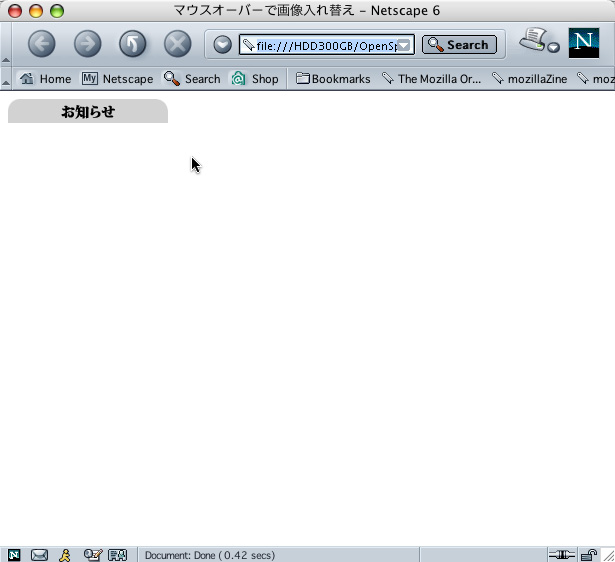Open the round dropdown left of the URL field

pos(222,44)
